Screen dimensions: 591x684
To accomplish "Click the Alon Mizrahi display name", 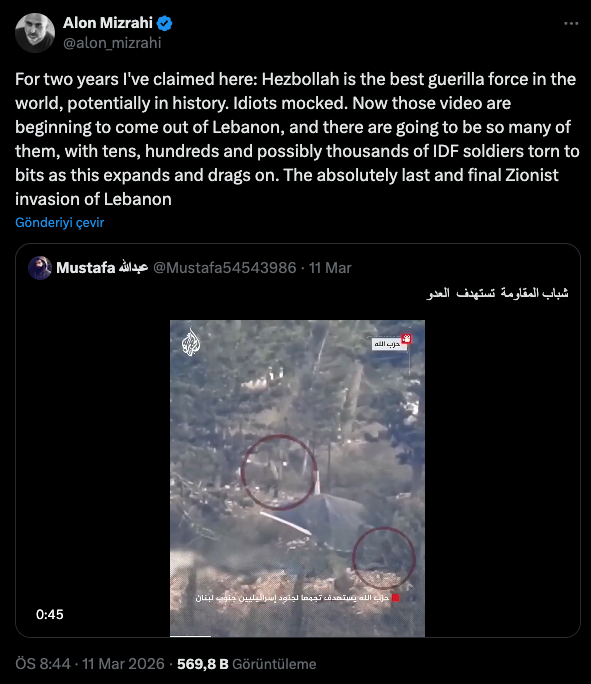I will pyautogui.click(x=108, y=23).
